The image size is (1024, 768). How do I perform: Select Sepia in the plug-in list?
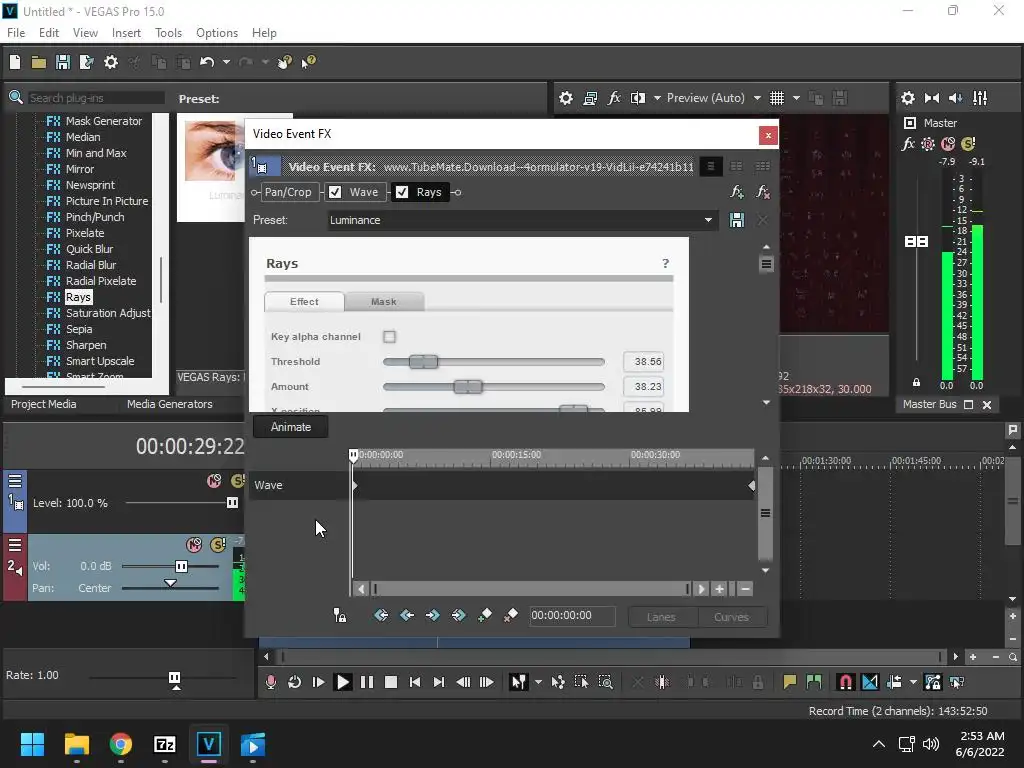tap(78, 329)
